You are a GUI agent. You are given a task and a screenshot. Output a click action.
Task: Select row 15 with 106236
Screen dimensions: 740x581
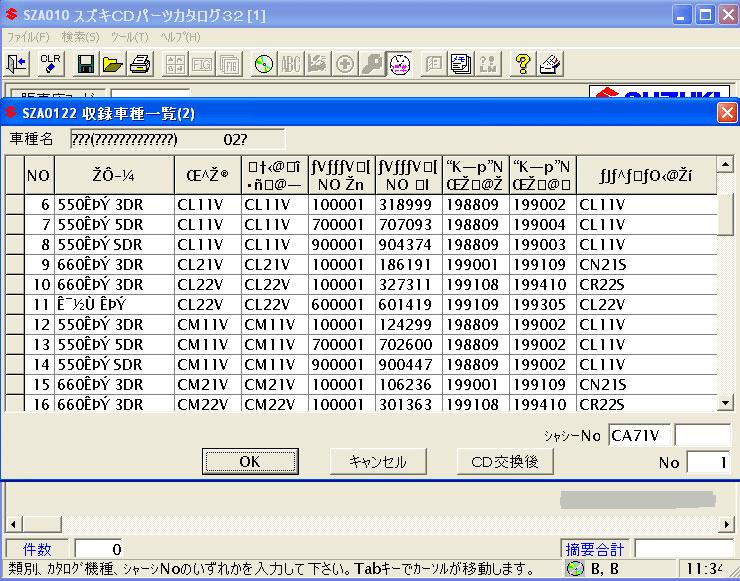tap(362, 385)
